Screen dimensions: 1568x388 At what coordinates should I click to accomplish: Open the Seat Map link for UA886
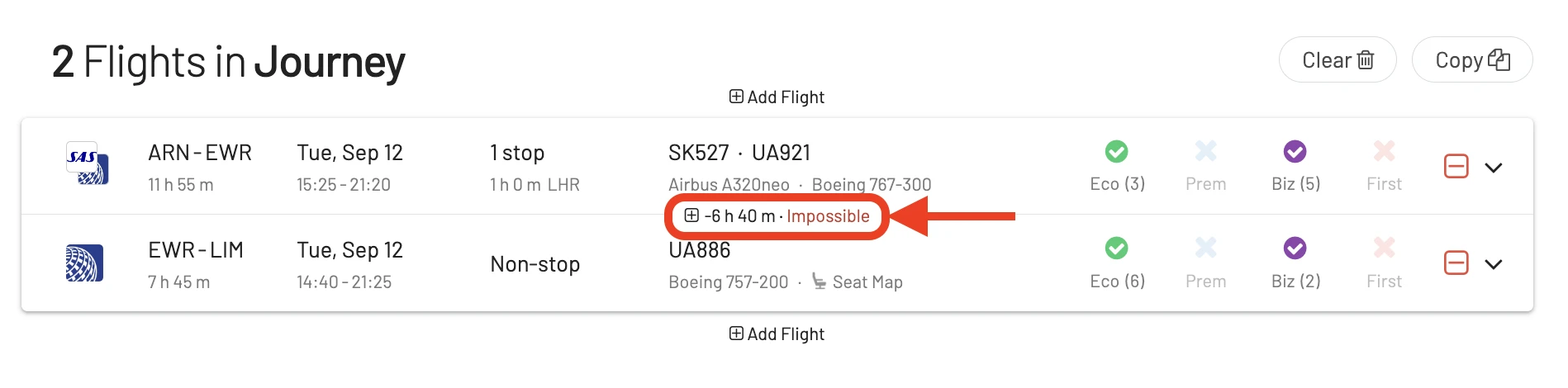pyautogui.click(x=857, y=282)
